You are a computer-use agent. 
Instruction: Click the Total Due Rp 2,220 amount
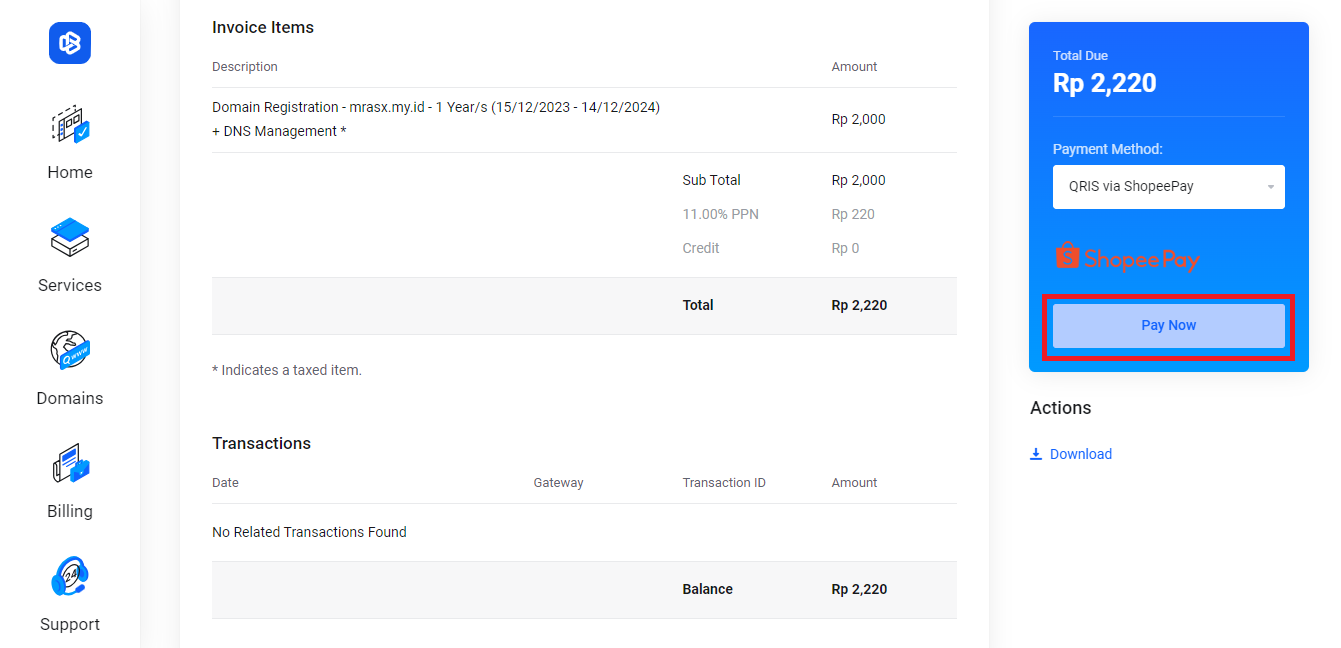1105,83
